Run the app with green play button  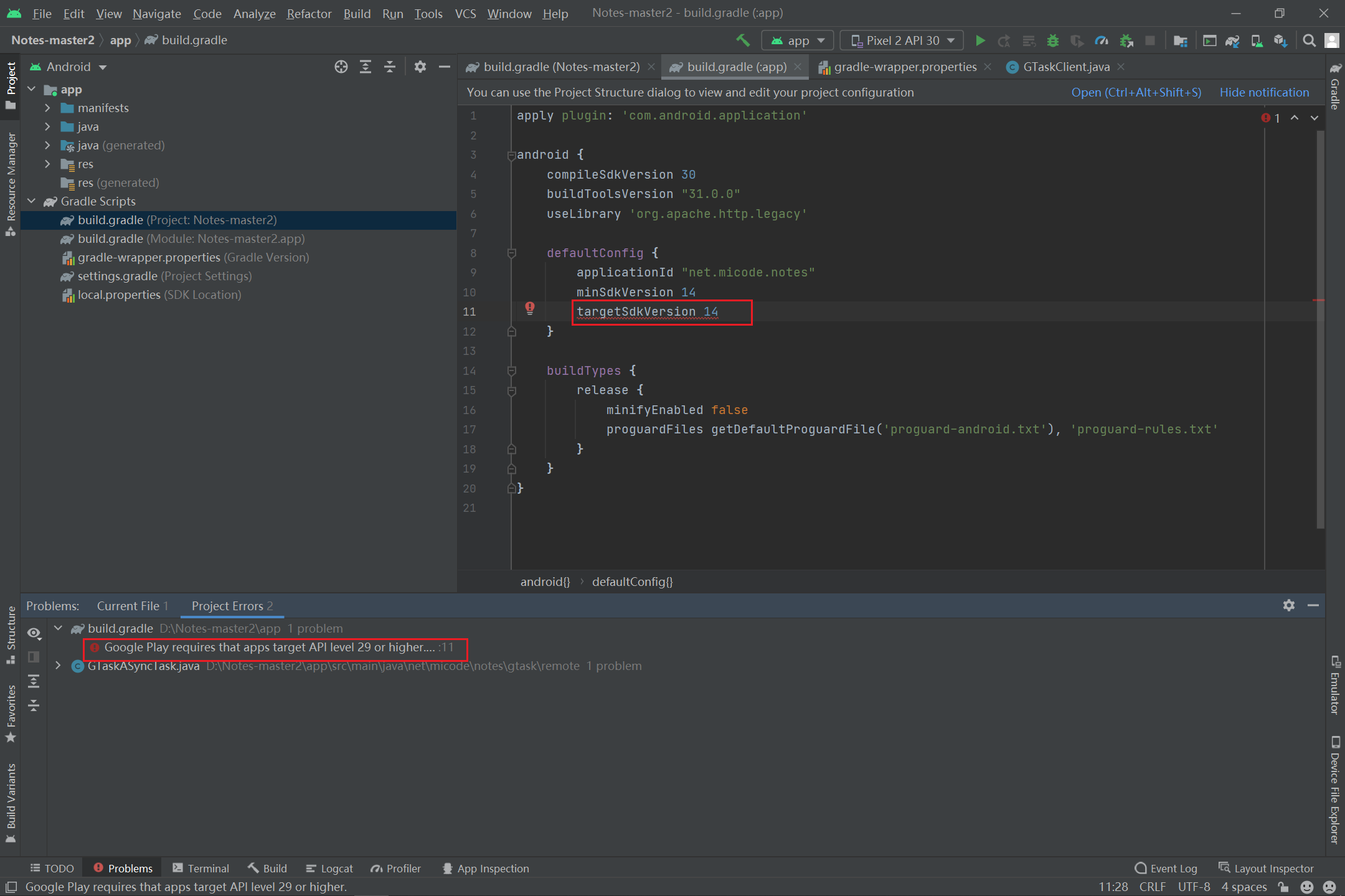(x=980, y=40)
